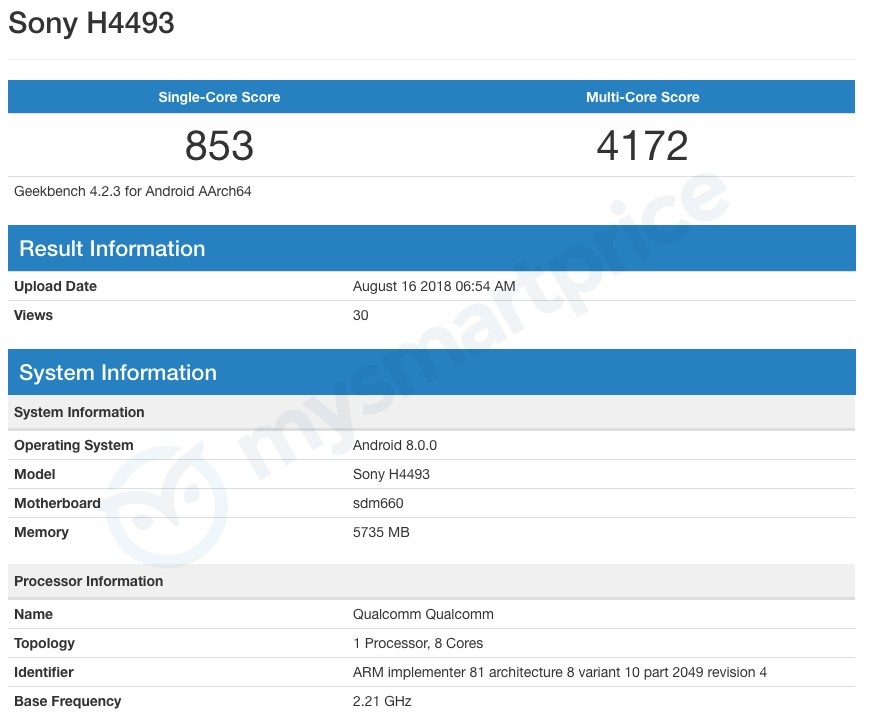Select the 'Android 8.0.0' value
Viewport: 876px width, 720px height.
pyautogui.click(x=394, y=446)
